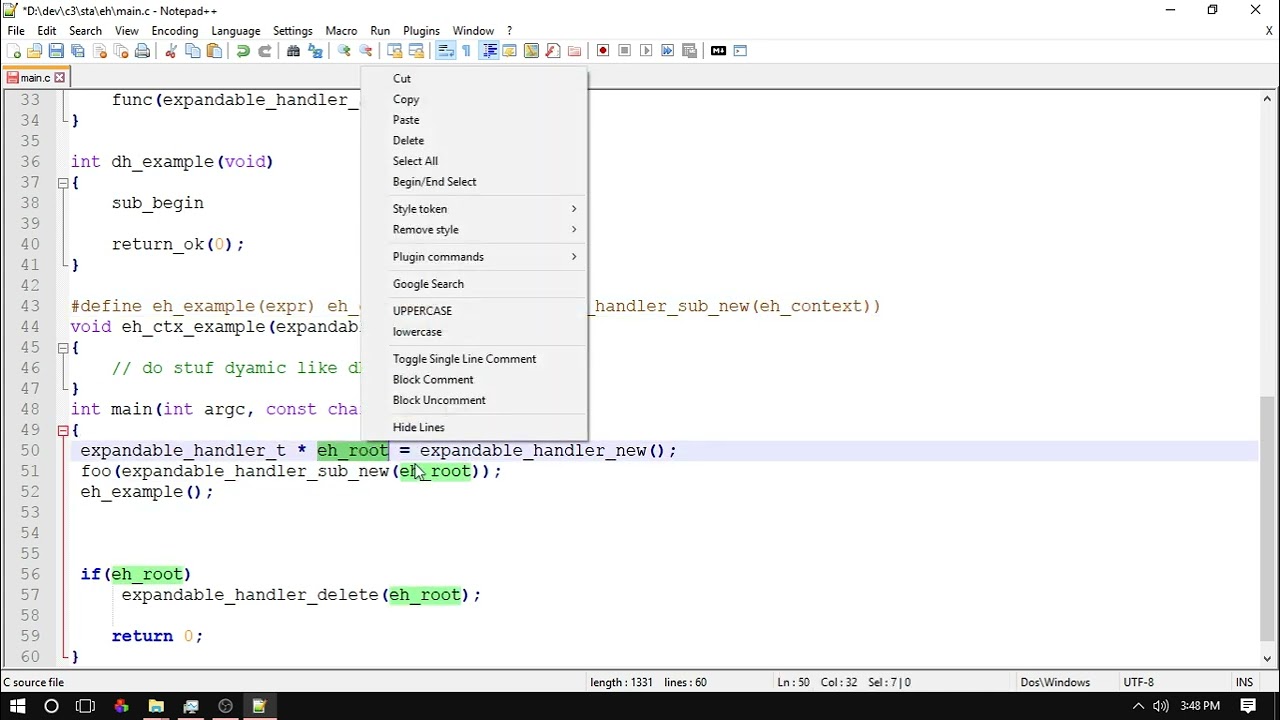
Task: Click the Print toolbar icon
Action: click(142, 51)
